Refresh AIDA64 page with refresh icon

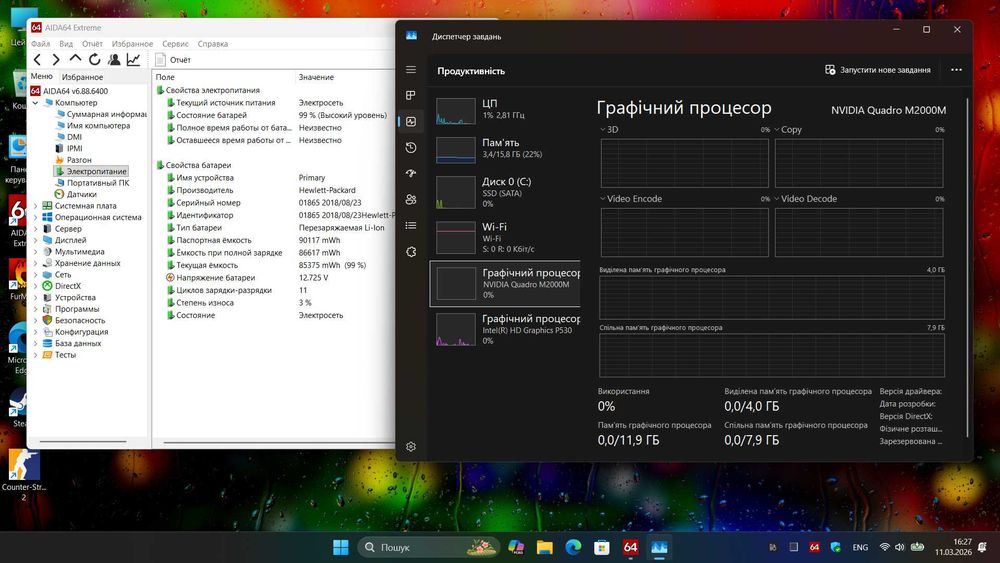[x=94, y=59]
